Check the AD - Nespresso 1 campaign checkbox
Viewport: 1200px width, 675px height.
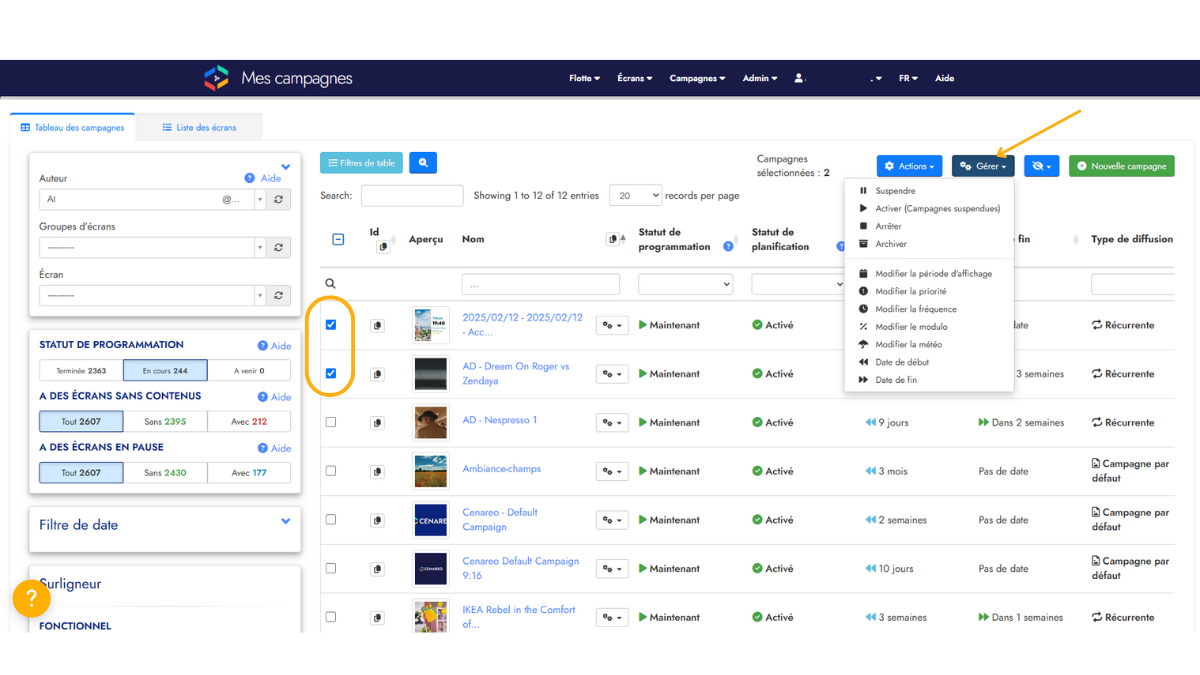tap(331, 422)
